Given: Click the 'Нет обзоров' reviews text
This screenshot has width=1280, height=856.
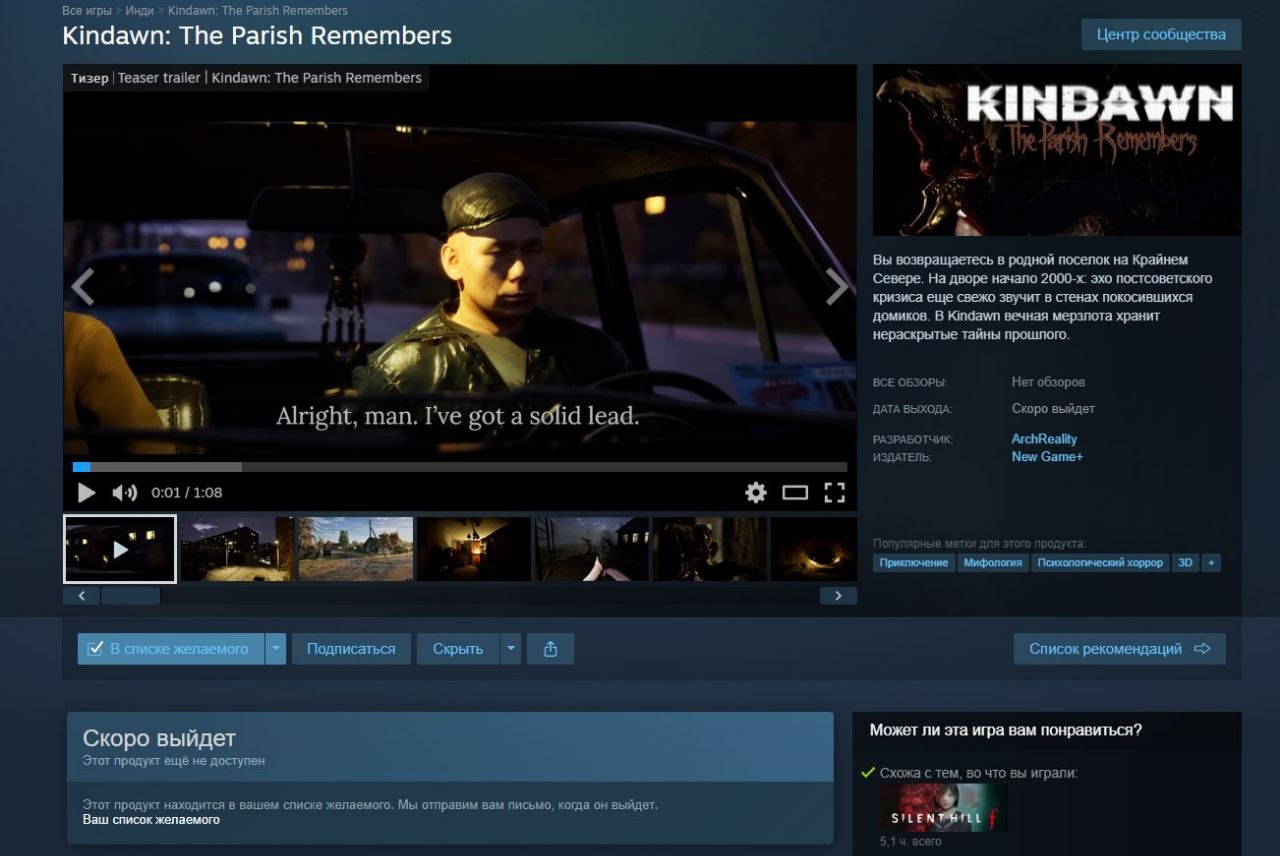Looking at the screenshot, I should coord(1048,382).
